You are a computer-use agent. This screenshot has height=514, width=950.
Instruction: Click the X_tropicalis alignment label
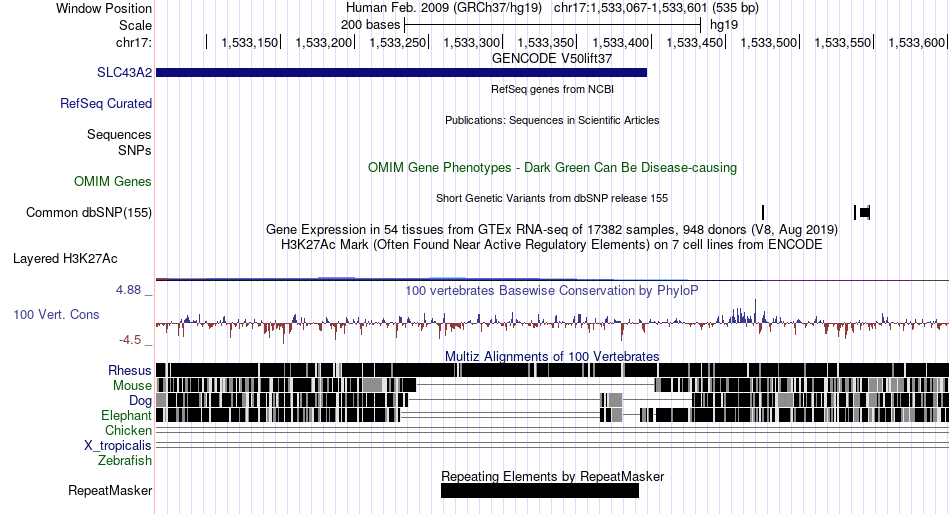coord(118,446)
